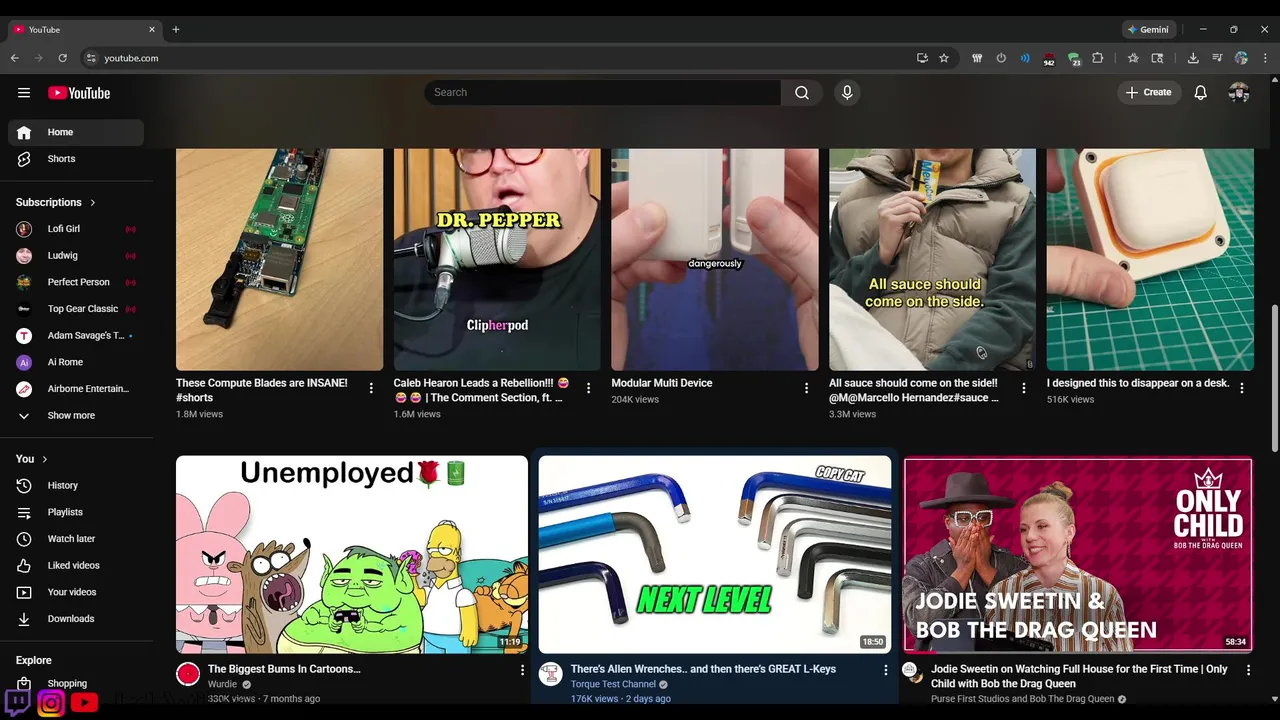The image size is (1280, 720).
Task: Open Perfect Person subscription
Action: 76,282
